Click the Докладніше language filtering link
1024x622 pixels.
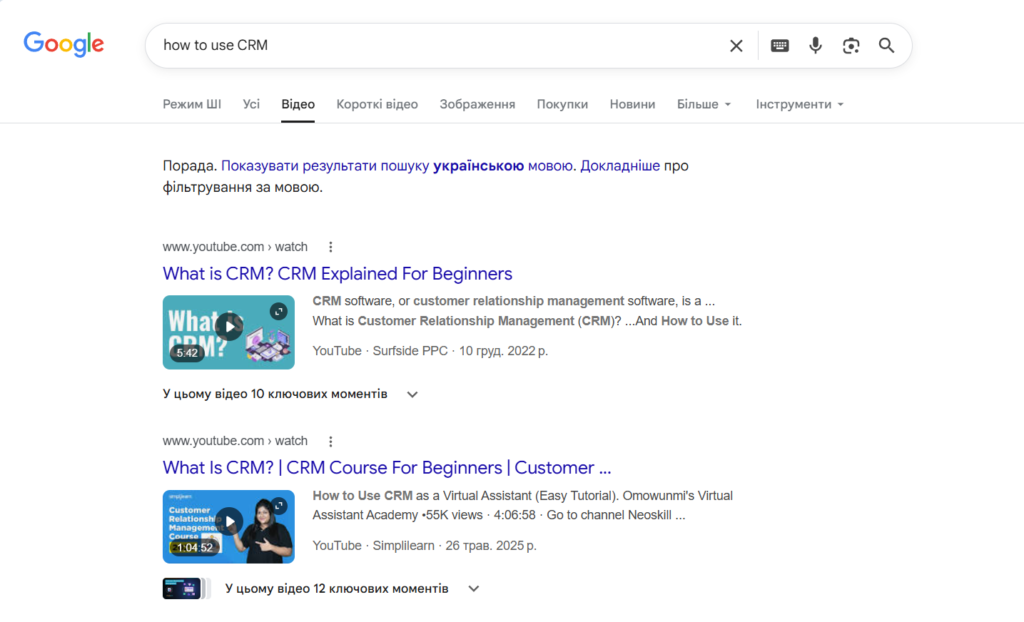tap(620, 166)
